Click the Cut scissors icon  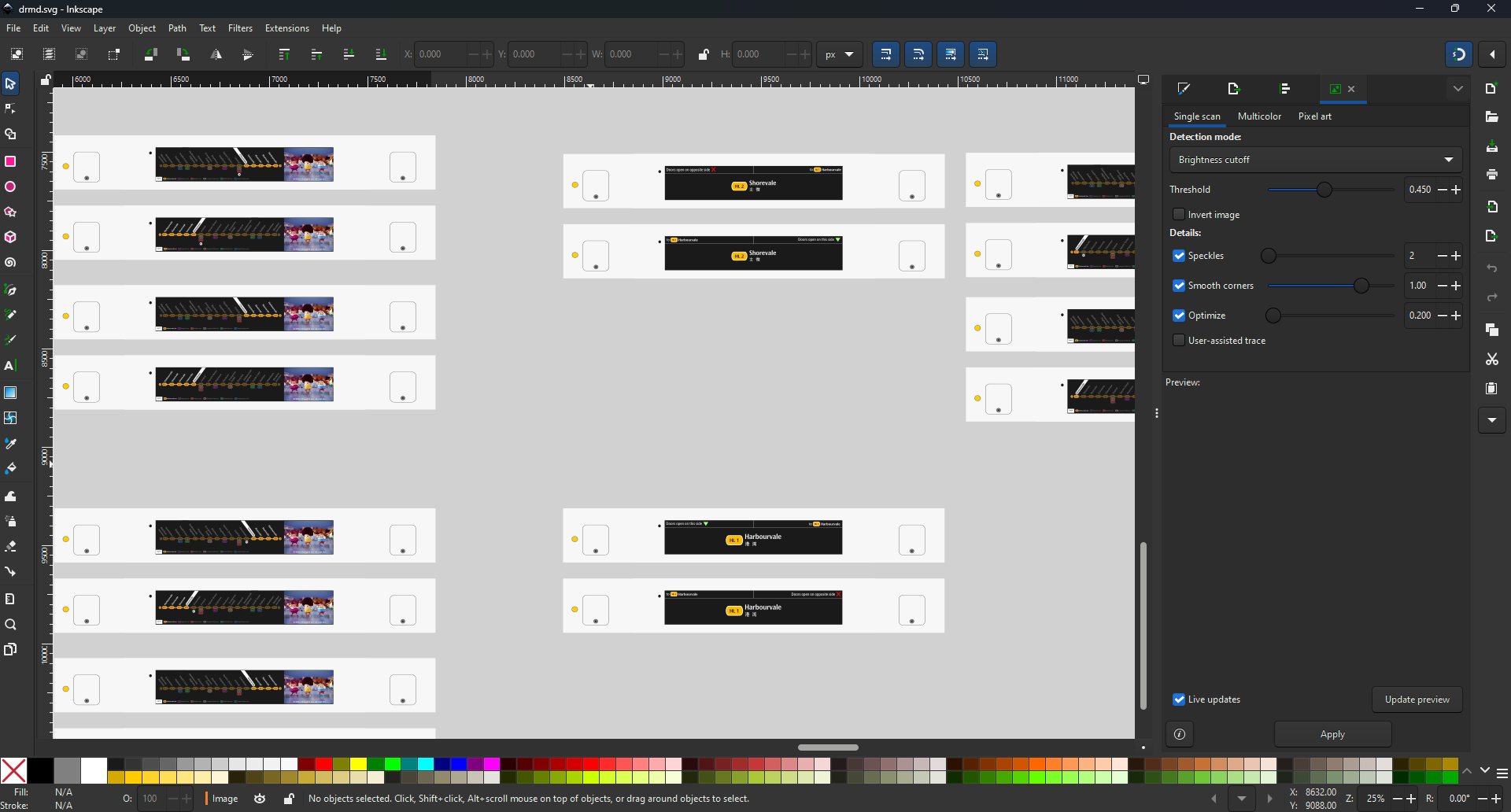coord(1492,360)
